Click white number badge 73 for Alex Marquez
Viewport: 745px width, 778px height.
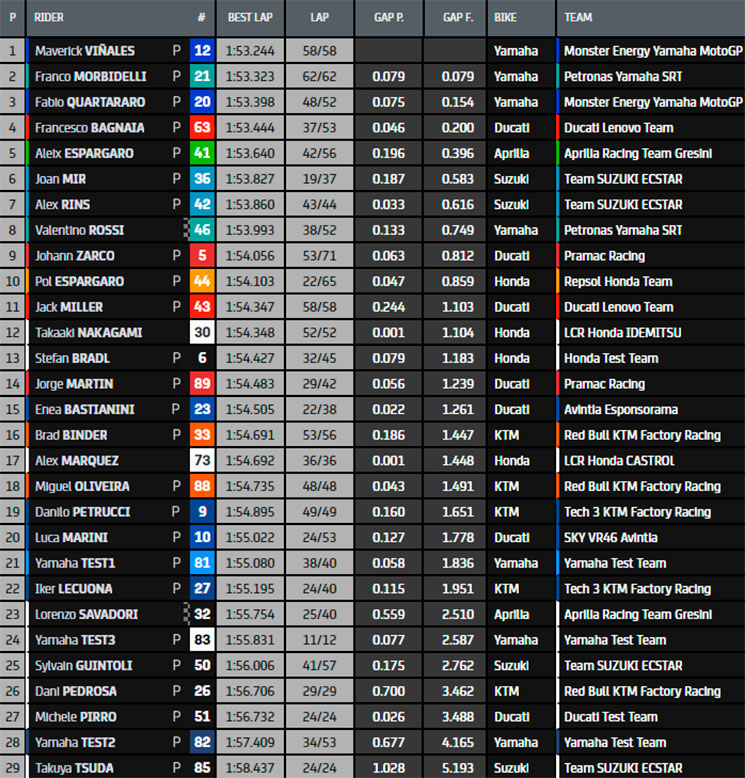click(202, 460)
